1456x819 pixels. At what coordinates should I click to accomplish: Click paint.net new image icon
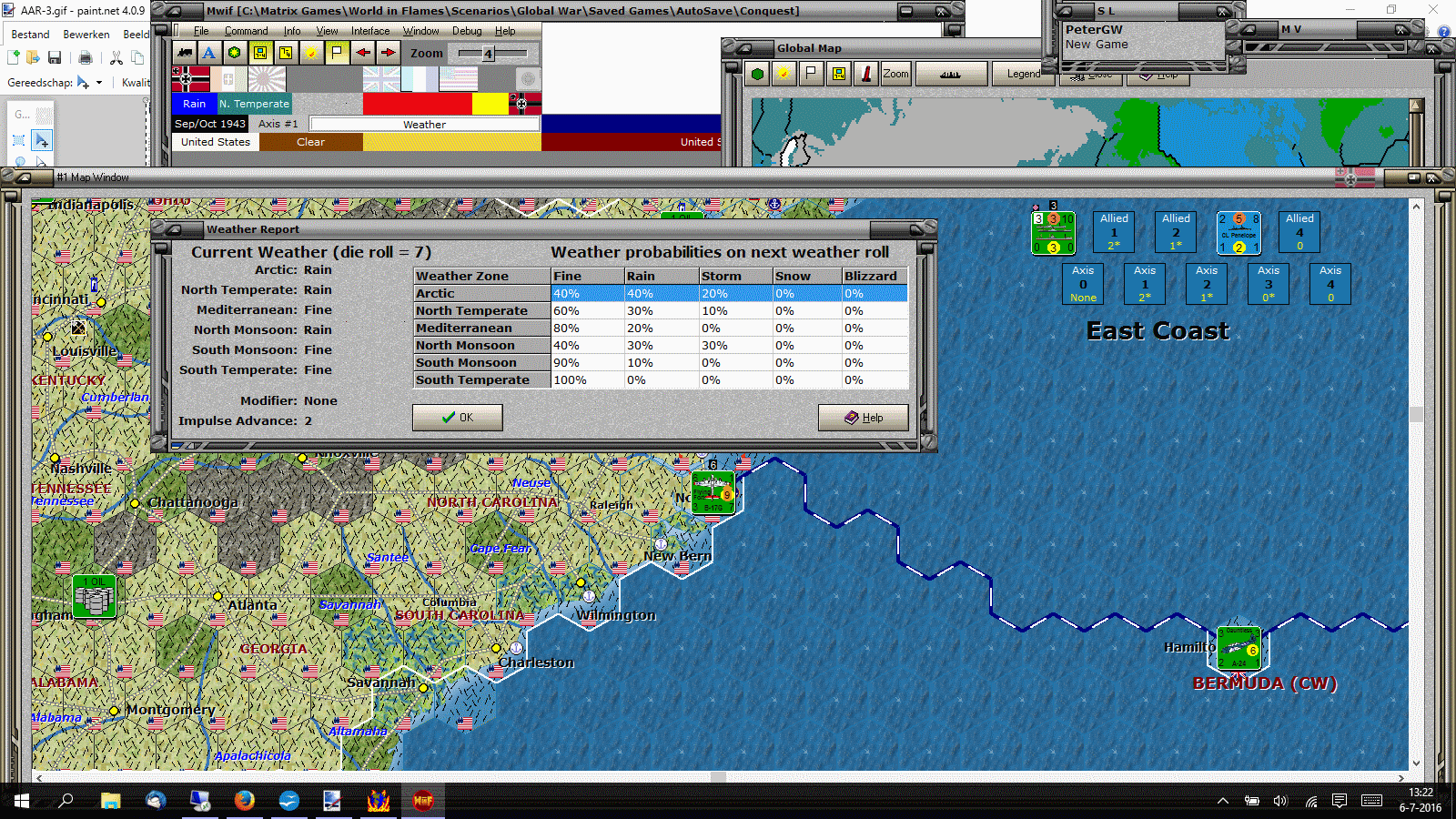point(13,58)
